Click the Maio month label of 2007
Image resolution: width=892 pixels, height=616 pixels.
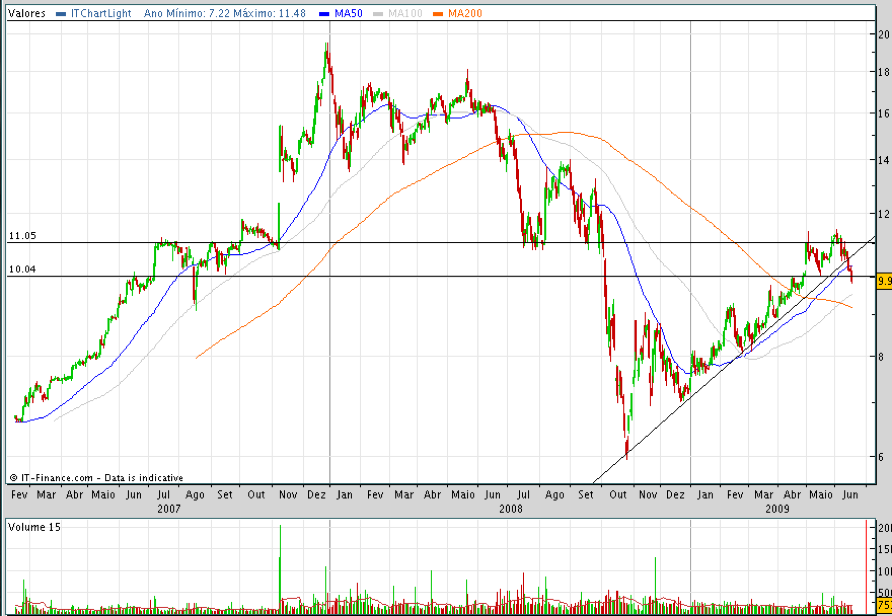point(103,495)
